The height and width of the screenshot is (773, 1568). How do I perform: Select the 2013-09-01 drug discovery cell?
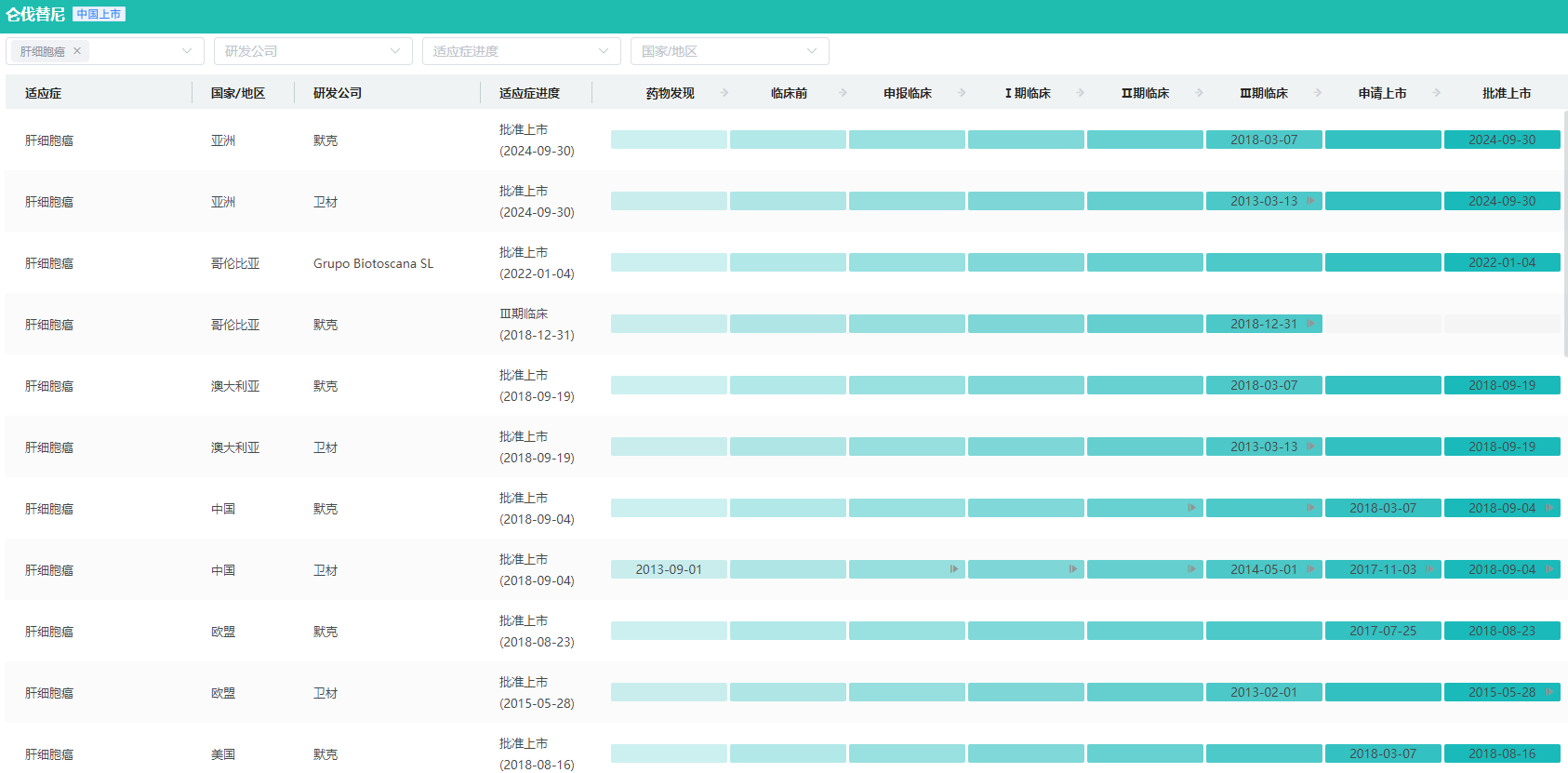(x=669, y=569)
